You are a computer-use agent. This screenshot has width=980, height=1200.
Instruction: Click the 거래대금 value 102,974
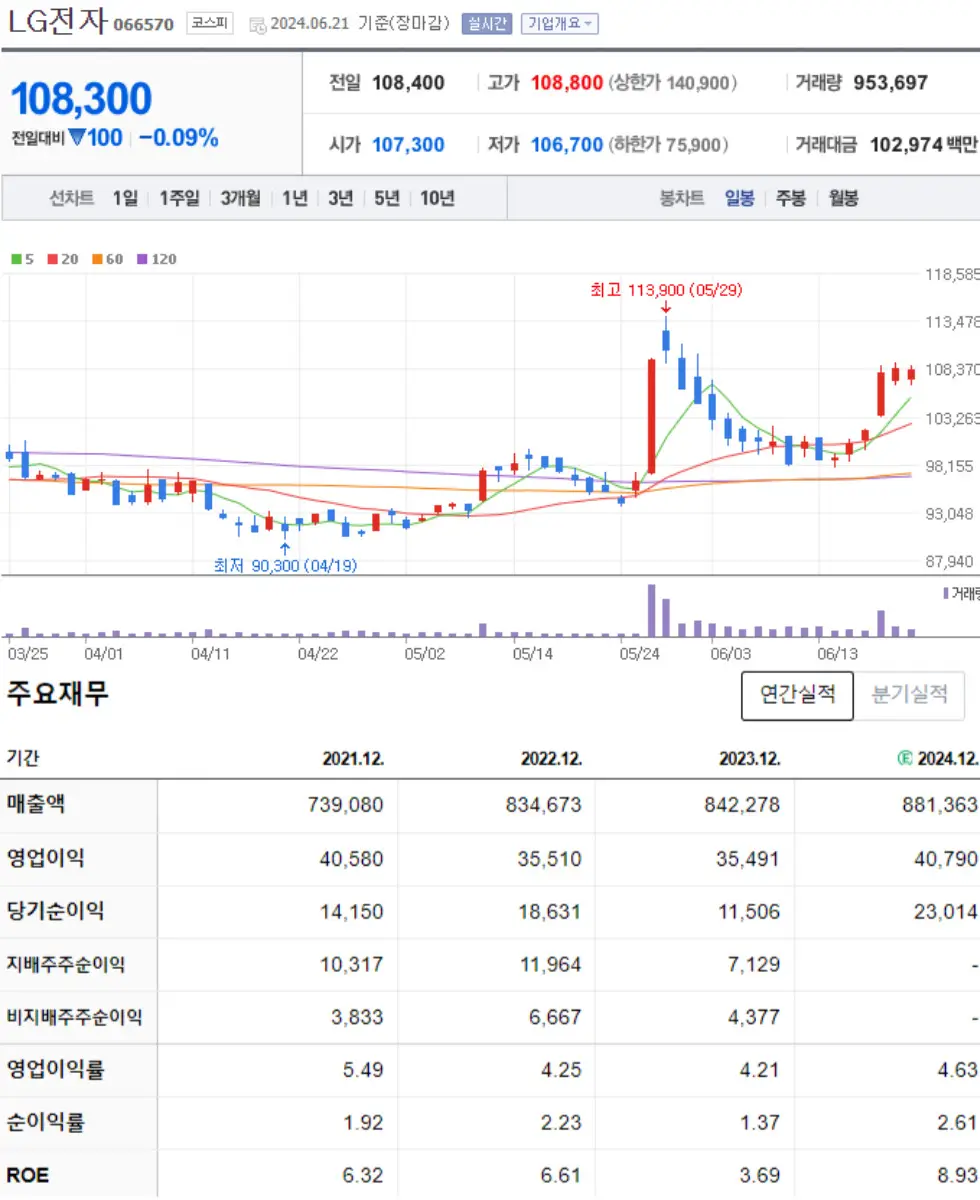(907, 145)
